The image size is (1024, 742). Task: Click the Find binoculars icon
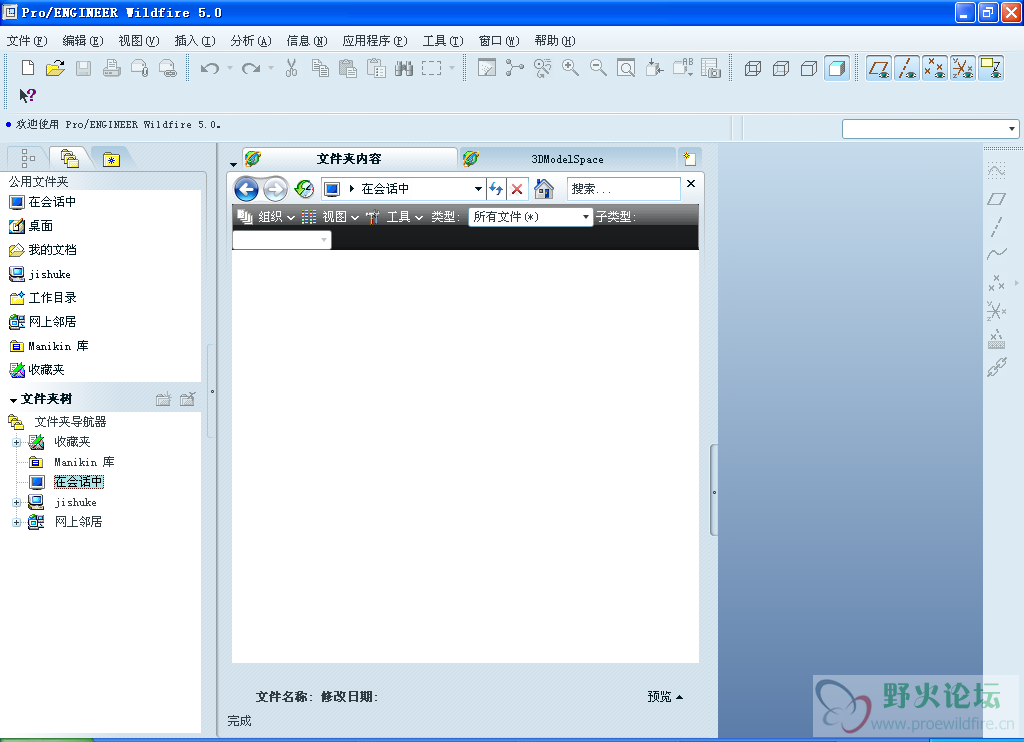[x=404, y=68]
